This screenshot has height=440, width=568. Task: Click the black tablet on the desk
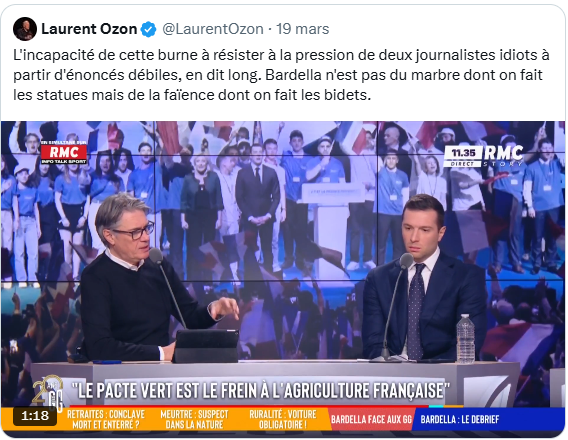tap(205, 345)
